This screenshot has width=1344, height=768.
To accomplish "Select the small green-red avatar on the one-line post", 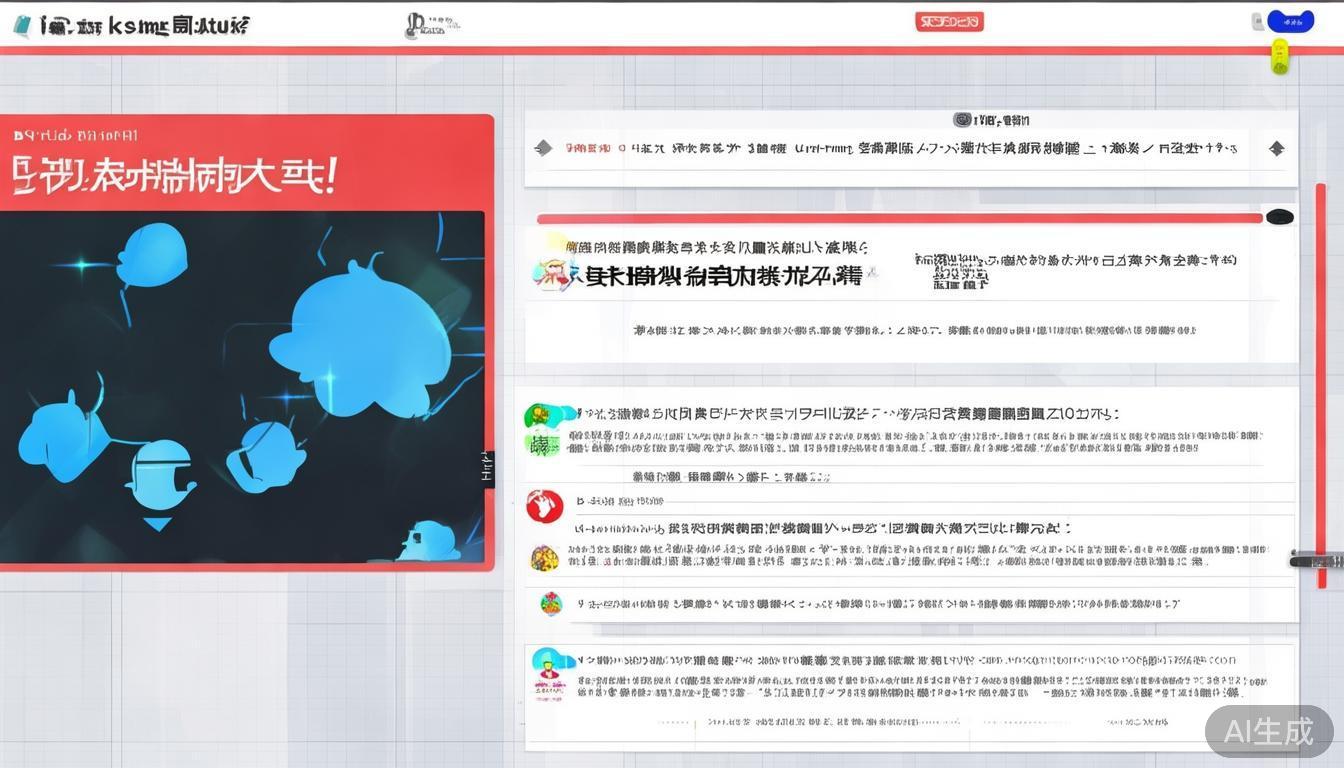I will (x=550, y=603).
